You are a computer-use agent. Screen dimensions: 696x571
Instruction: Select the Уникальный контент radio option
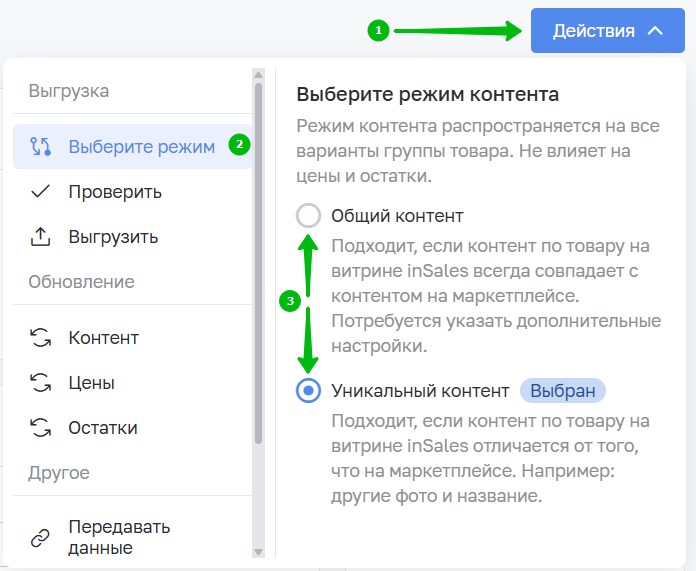309,390
